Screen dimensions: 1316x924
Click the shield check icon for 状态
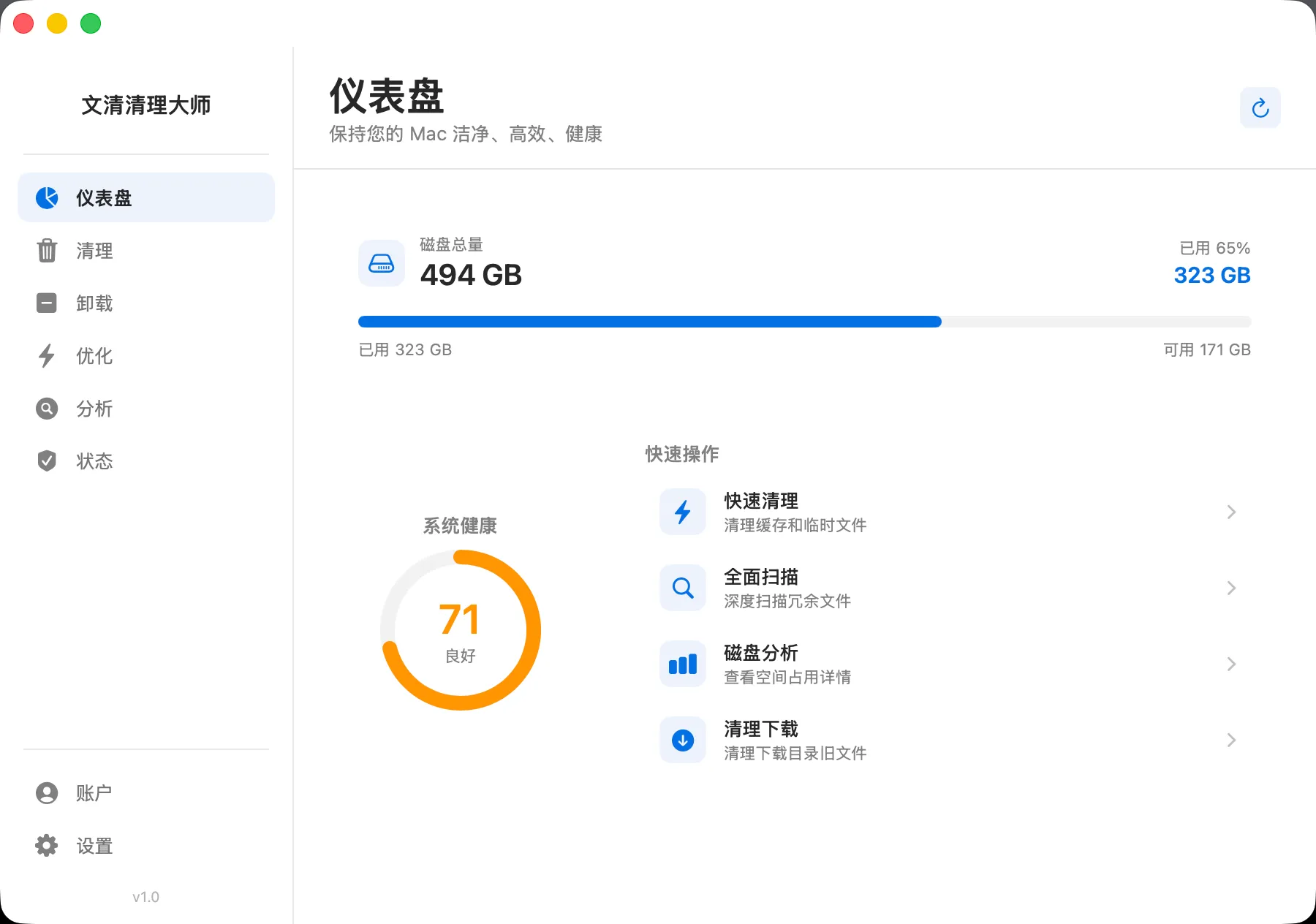pyautogui.click(x=47, y=461)
